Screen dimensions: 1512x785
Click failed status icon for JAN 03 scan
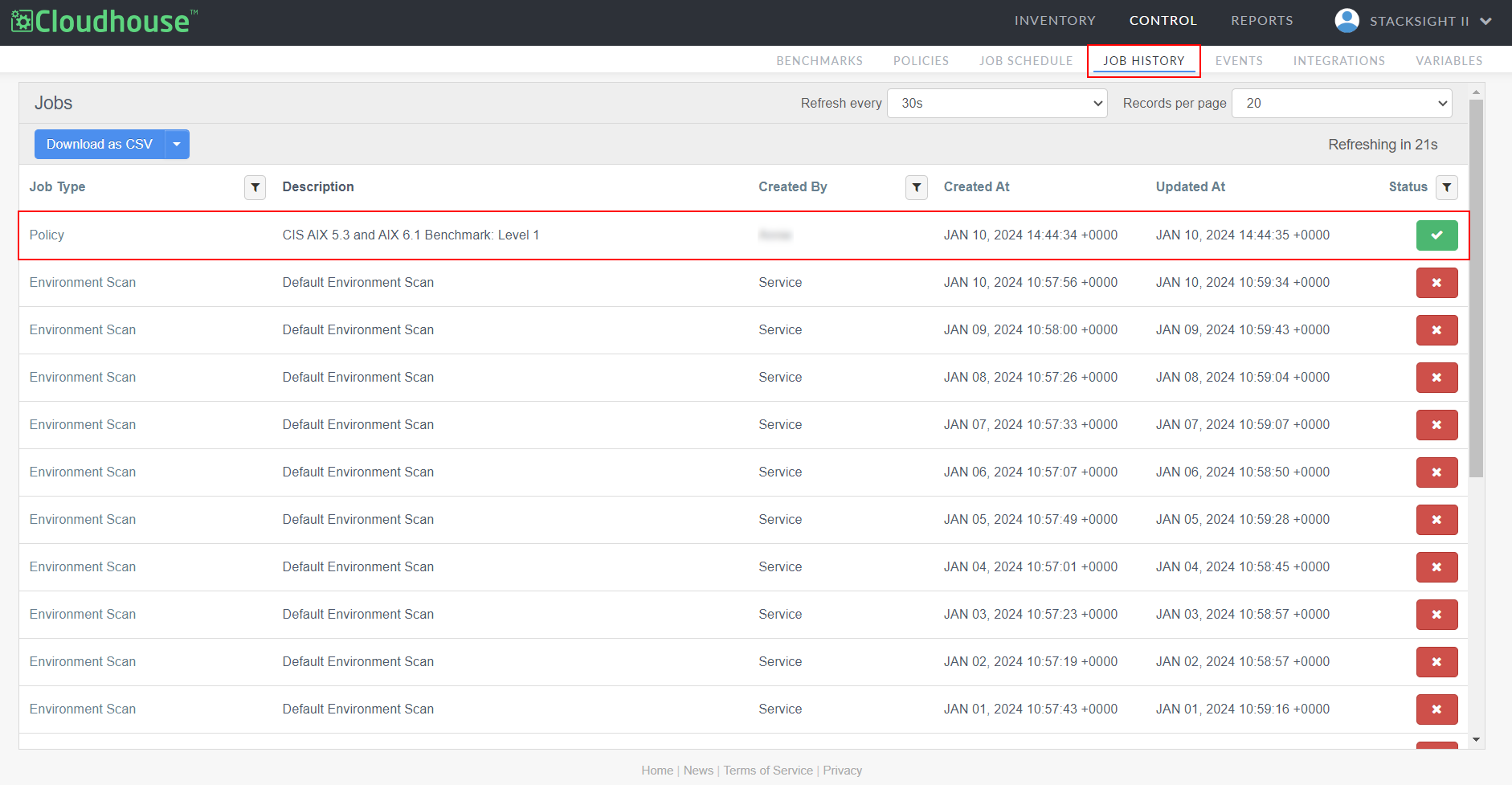[1436, 615]
